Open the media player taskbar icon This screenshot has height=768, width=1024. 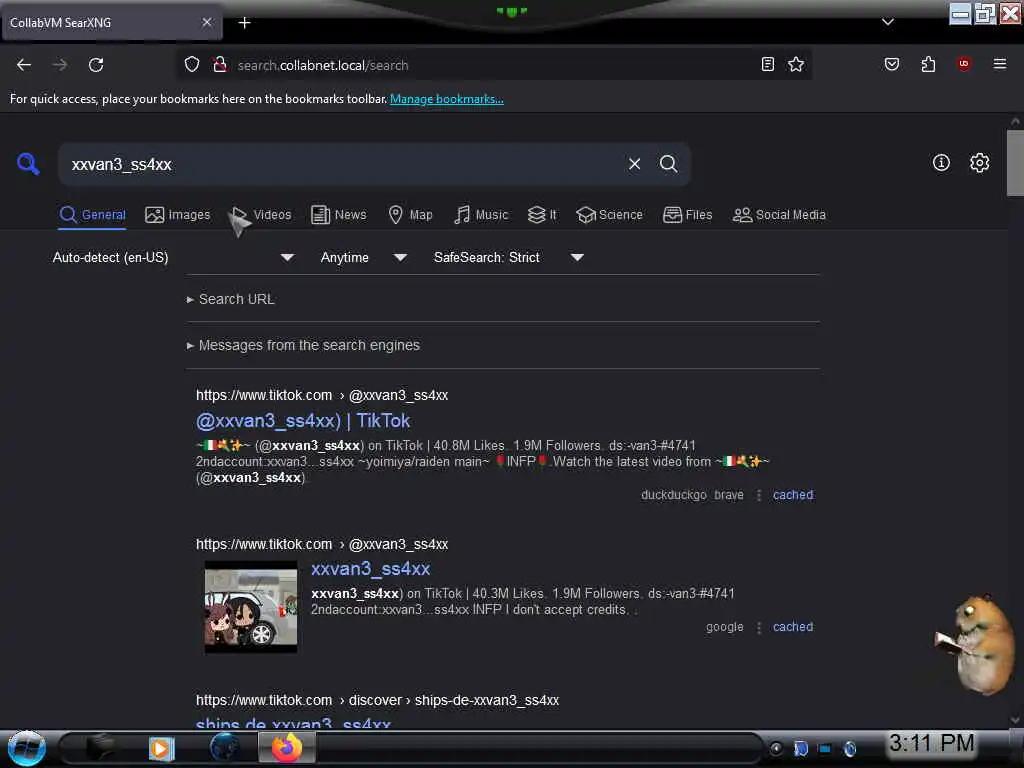[161, 748]
